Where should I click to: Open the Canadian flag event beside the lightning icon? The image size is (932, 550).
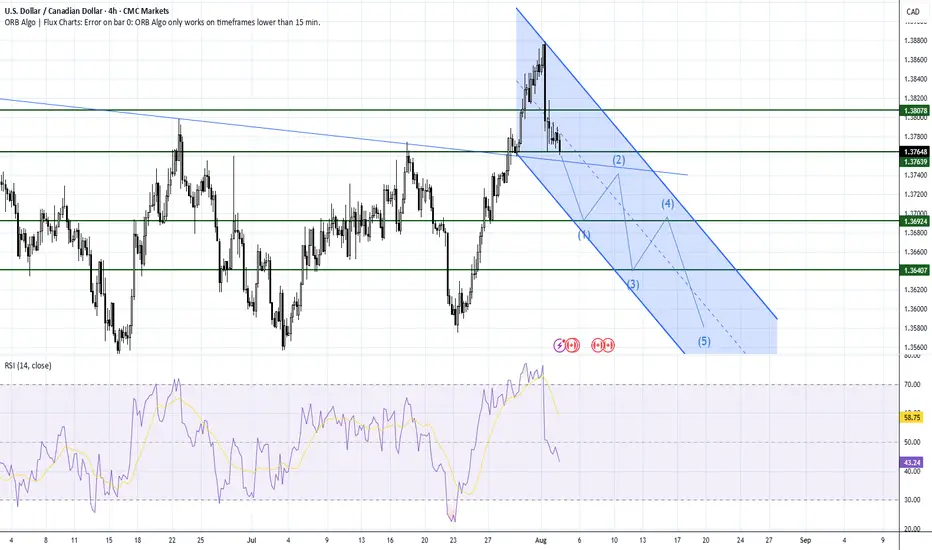point(572,345)
